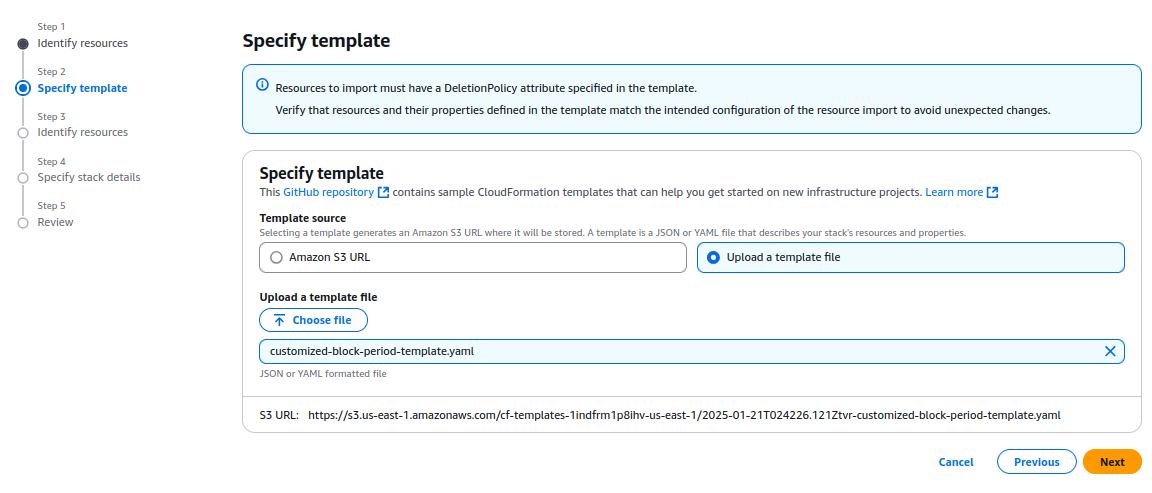Go to Step 1 Identify resources
Image resolution: width=1152 pixels, height=493 pixels.
82,43
